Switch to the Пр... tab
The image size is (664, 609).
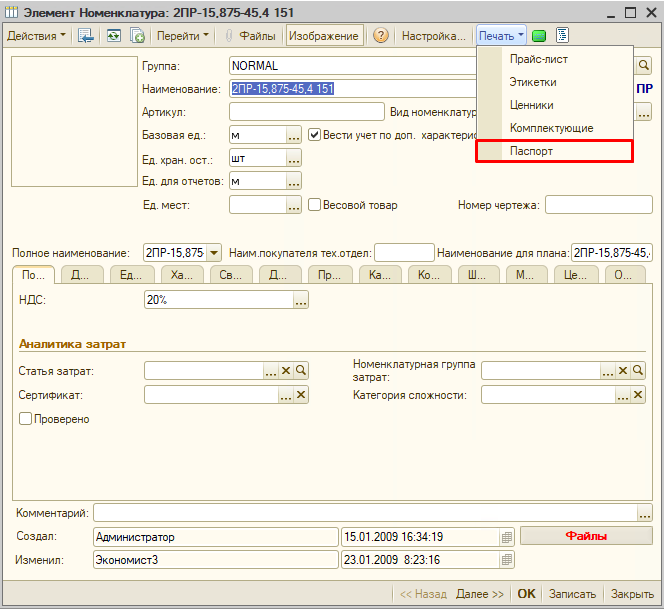point(329,275)
